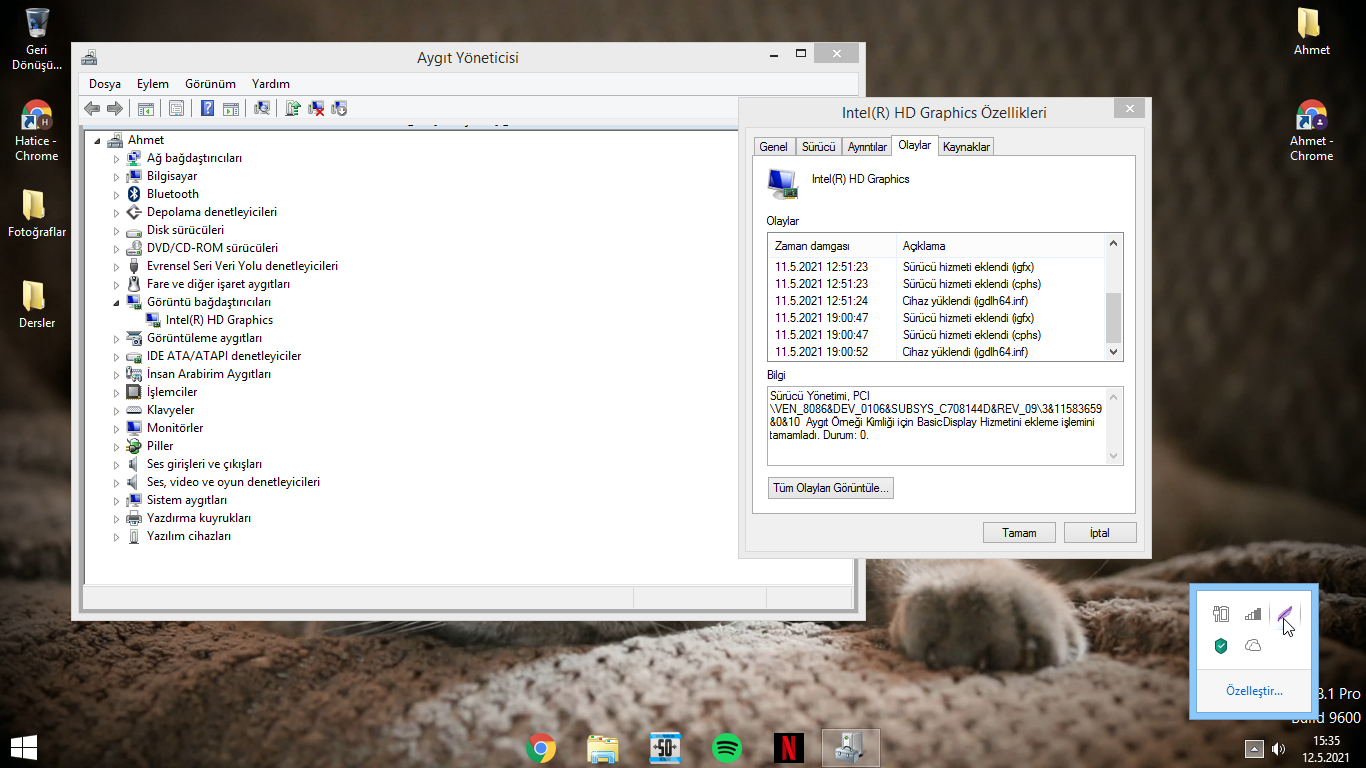Expand the Sistem aygıtları node
This screenshot has height=768, width=1366.
coord(116,500)
